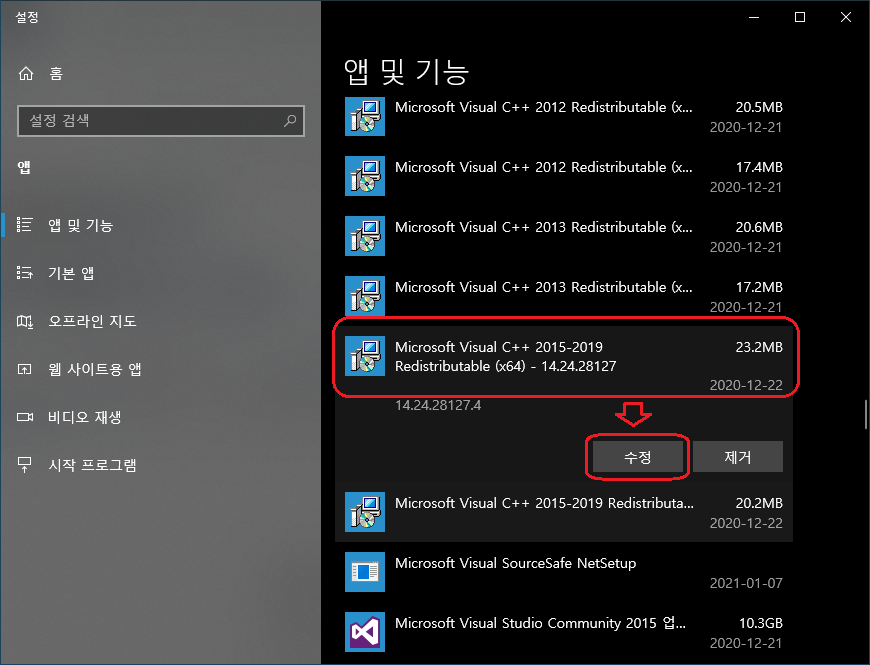This screenshot has height=665, width=870.
Task: Open 앱 및 기능 in sidebar
Action: tap(161, 225)
